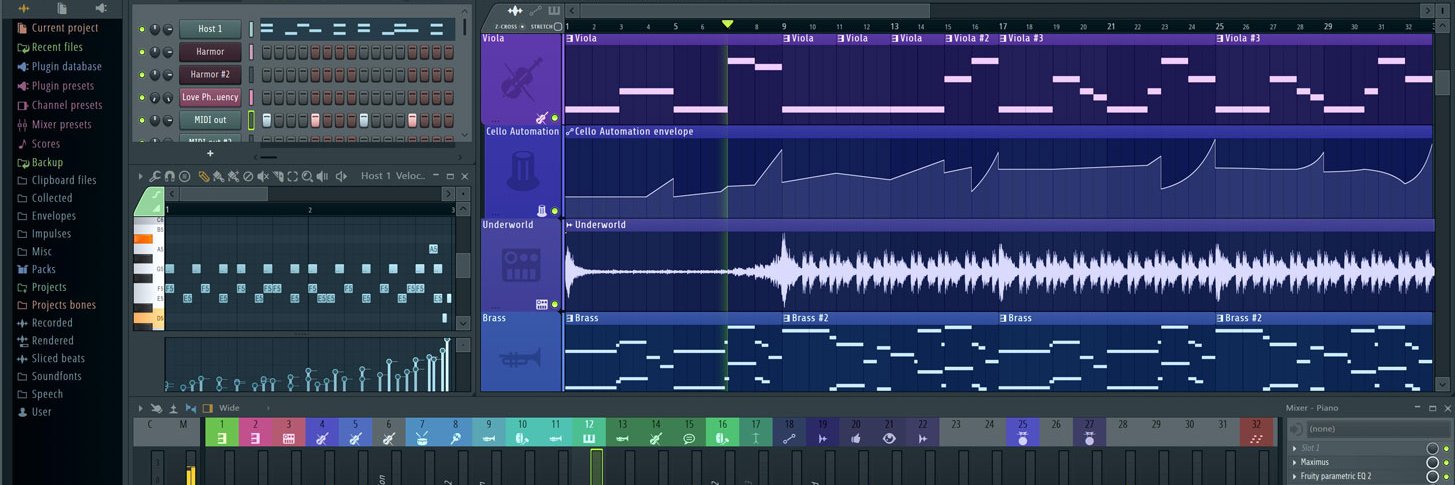Open the Viola clip menu at bar 1
1455x485 pixels.
(570, 38)
